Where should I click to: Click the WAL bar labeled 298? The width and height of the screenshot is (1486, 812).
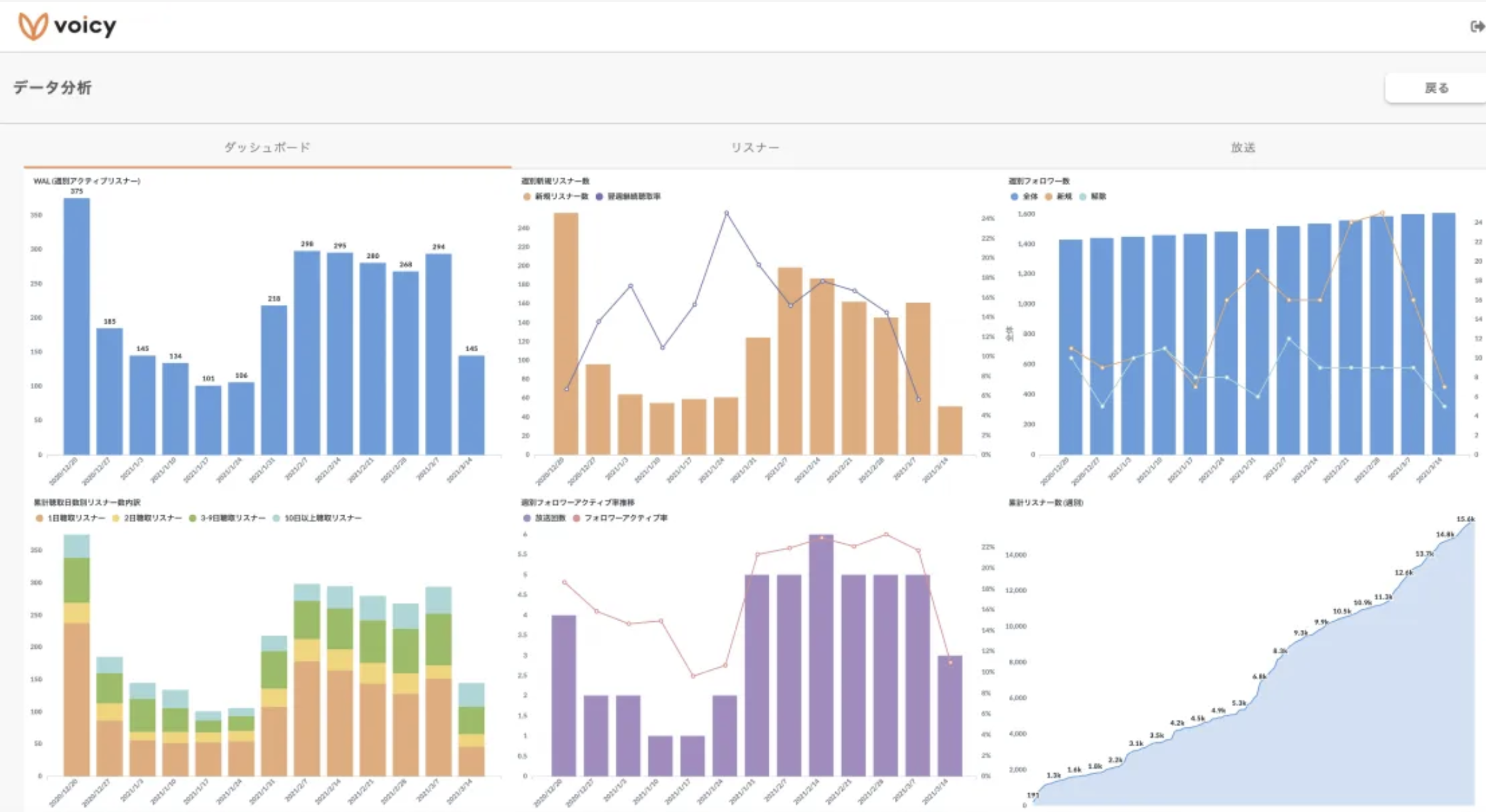[307, 353]
